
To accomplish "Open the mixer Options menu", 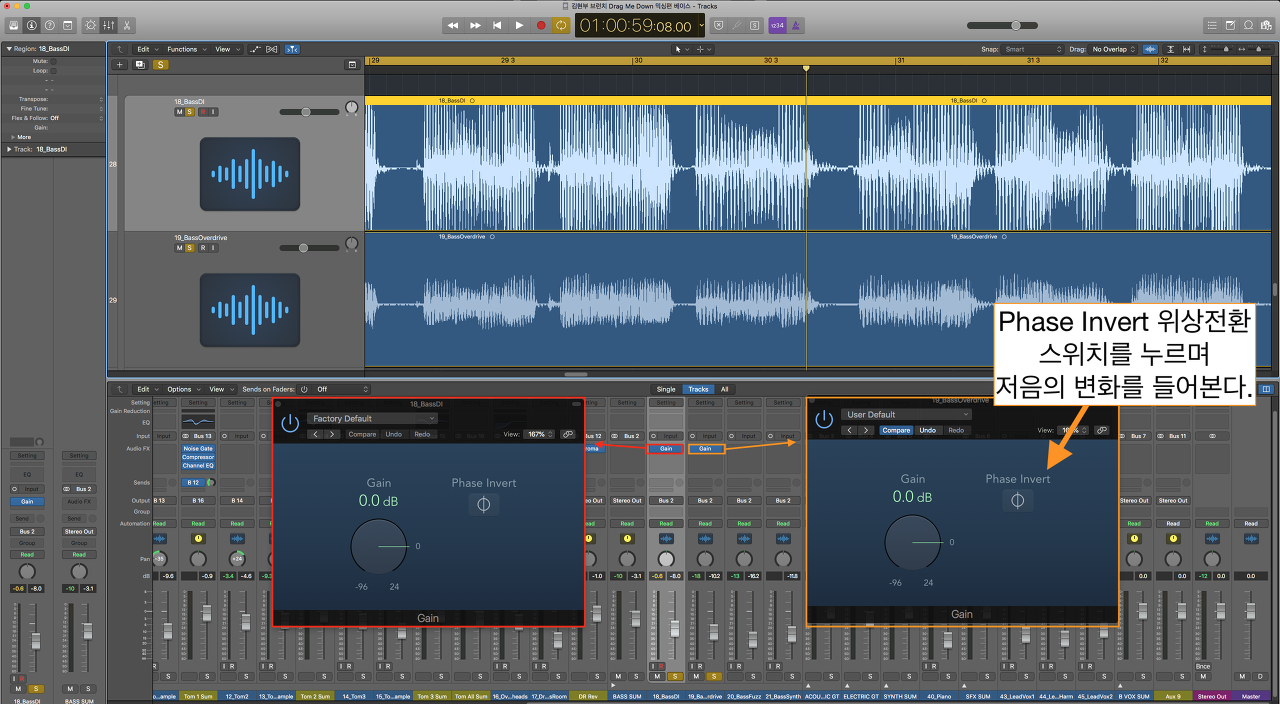I will [x=182, y=389].
